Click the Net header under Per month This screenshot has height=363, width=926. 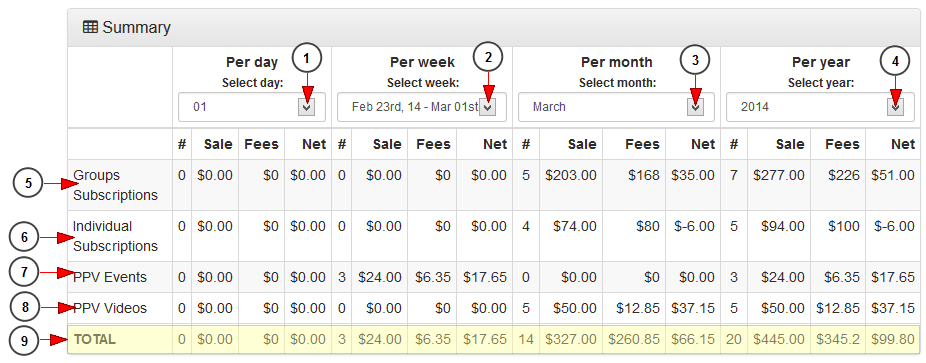703,144
